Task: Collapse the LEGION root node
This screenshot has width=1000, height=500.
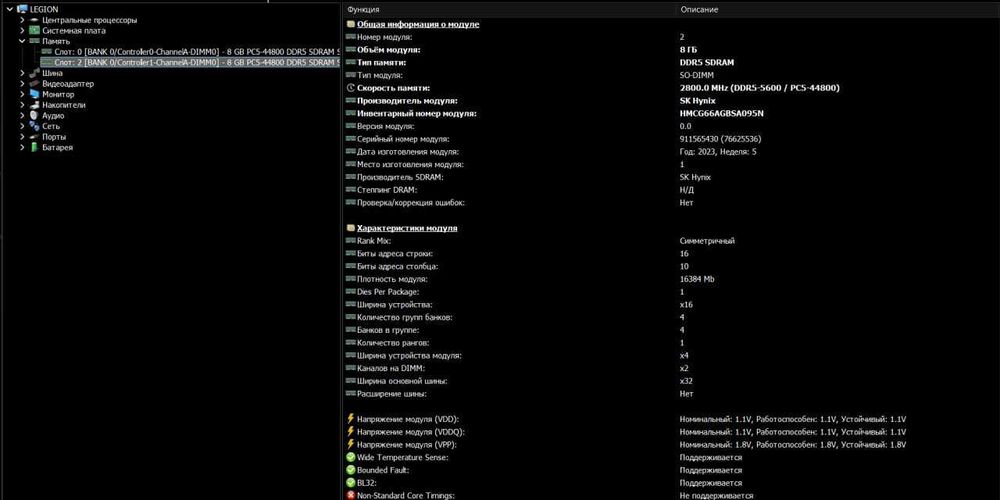Action: click(10, 9)
